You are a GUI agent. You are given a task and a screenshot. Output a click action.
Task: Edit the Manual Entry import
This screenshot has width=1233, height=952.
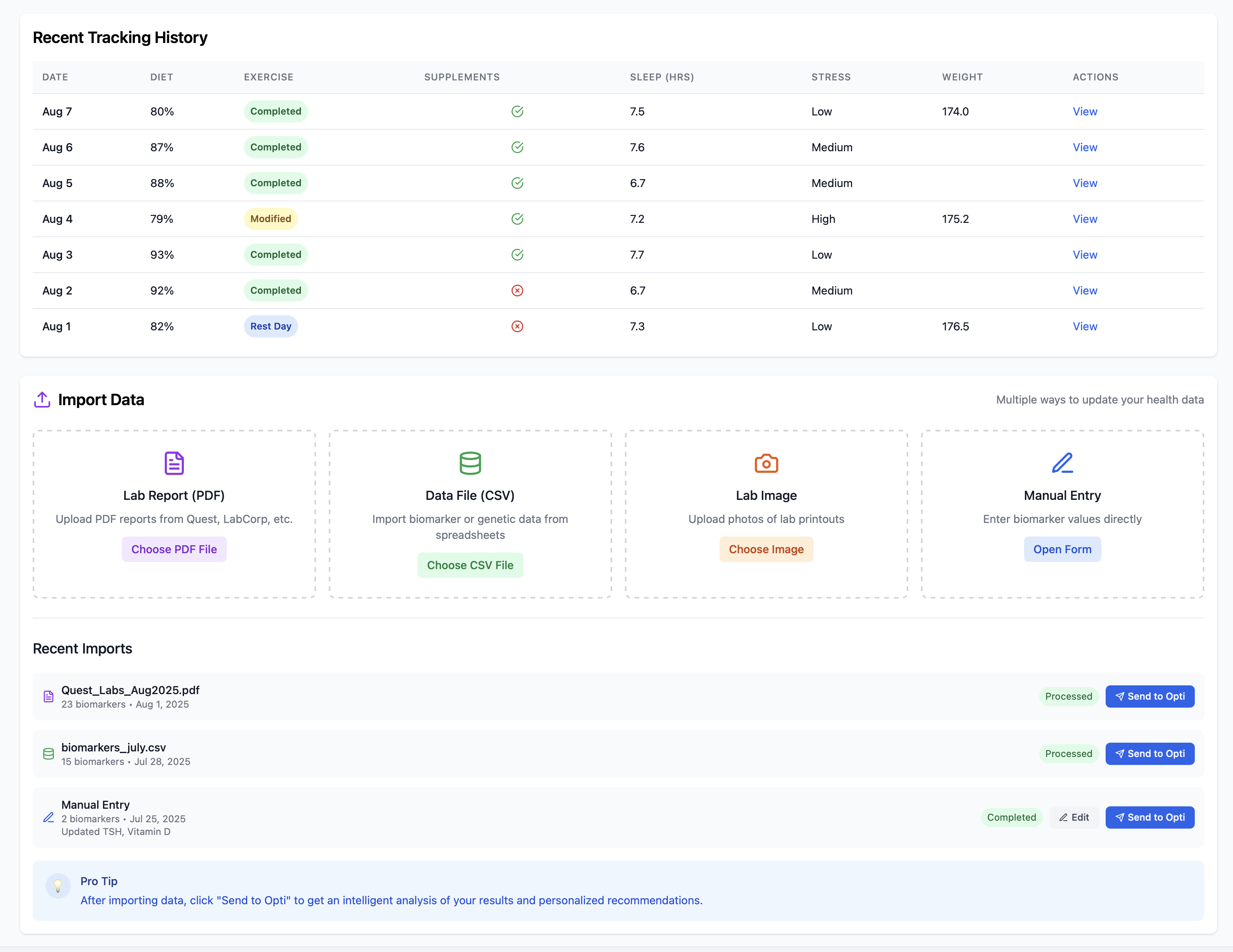point(1074,817)
